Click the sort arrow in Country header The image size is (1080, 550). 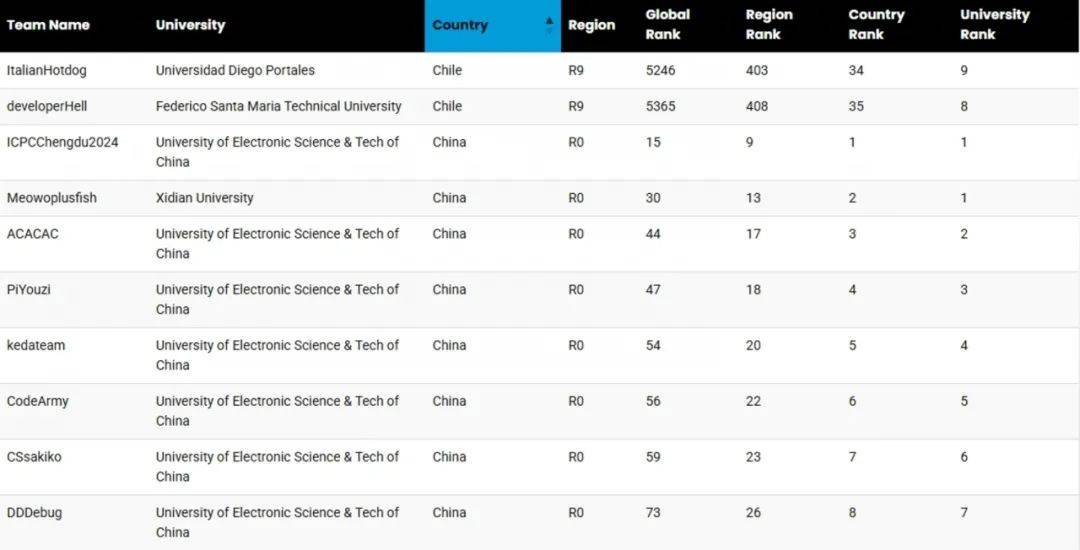549,25
